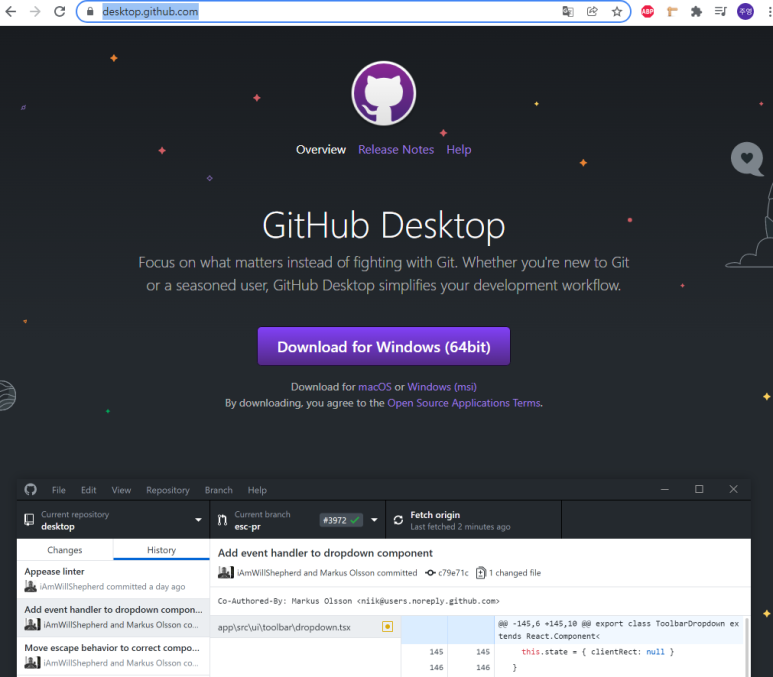Viewport: 773px width, 677px height.
Task: Click the Fetch origin sync icon
Action: [398, 520]
